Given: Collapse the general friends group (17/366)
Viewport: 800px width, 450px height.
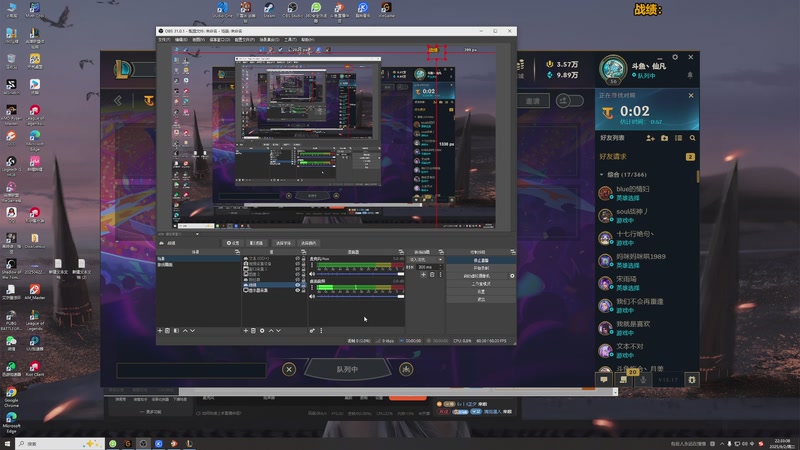Looking at the screenshot, I should (602, 174).
